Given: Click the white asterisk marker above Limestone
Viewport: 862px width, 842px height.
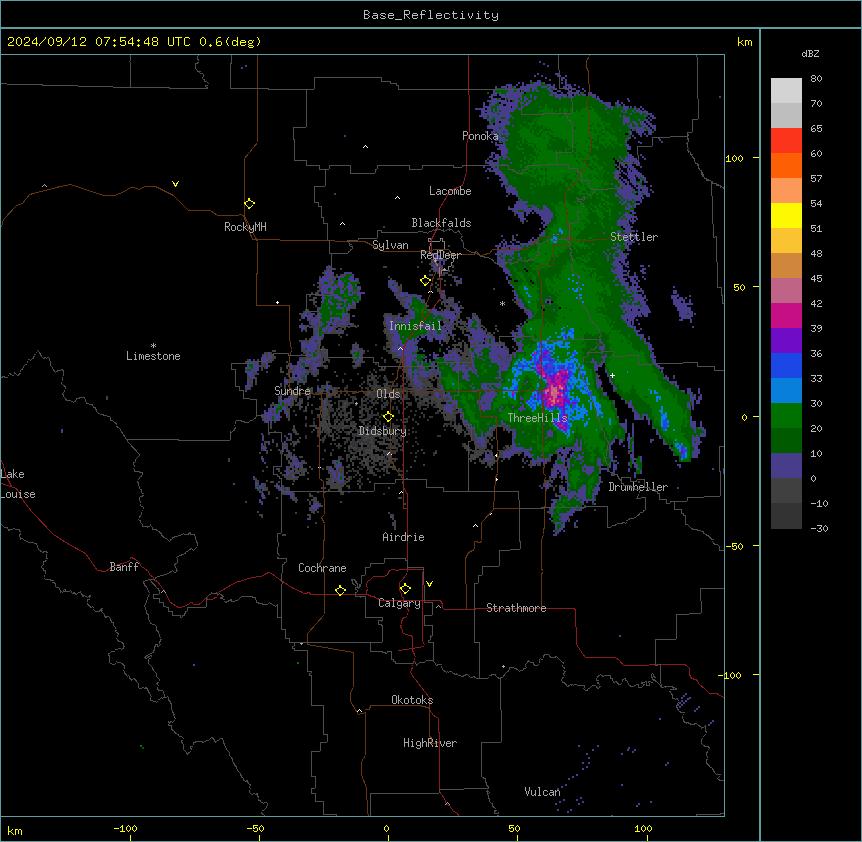Looking at the screenshot, I should pos(153,345).
